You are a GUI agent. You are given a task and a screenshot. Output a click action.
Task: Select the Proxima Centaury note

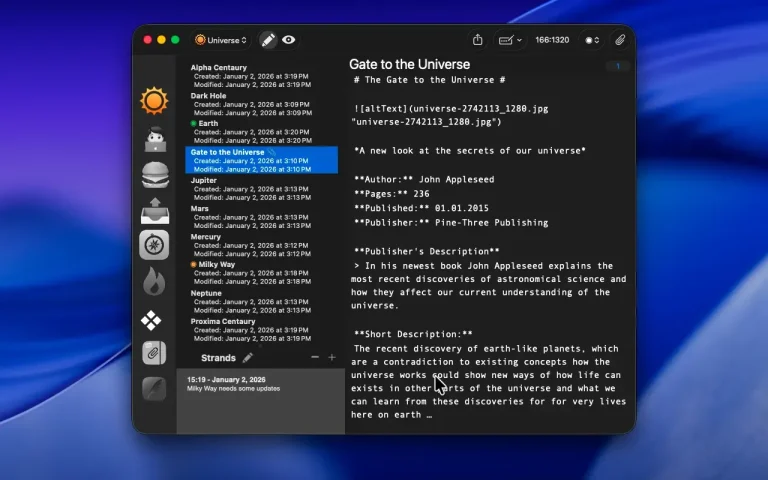(262, 330)
